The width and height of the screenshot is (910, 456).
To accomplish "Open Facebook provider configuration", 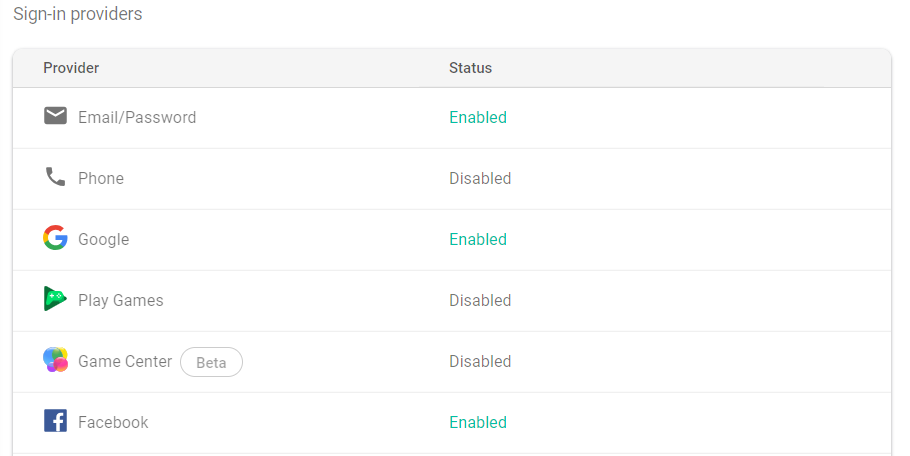I will pyautogui.click(x=113, y=423).
